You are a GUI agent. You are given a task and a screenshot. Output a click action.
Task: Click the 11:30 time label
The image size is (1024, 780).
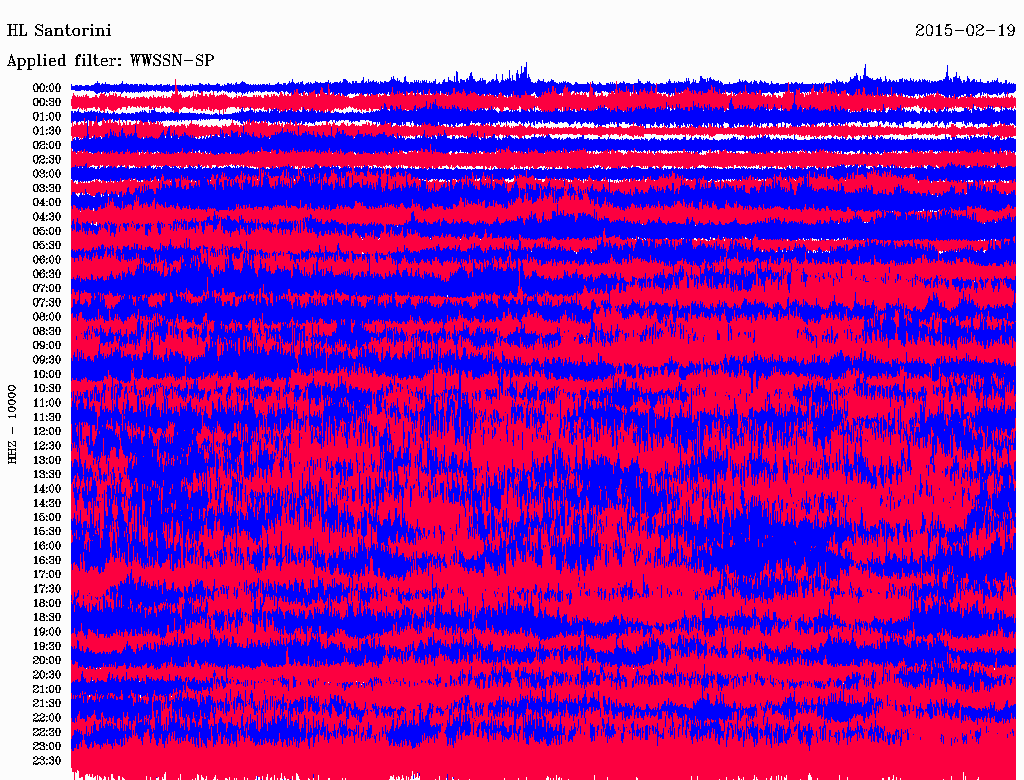point(46,417)
